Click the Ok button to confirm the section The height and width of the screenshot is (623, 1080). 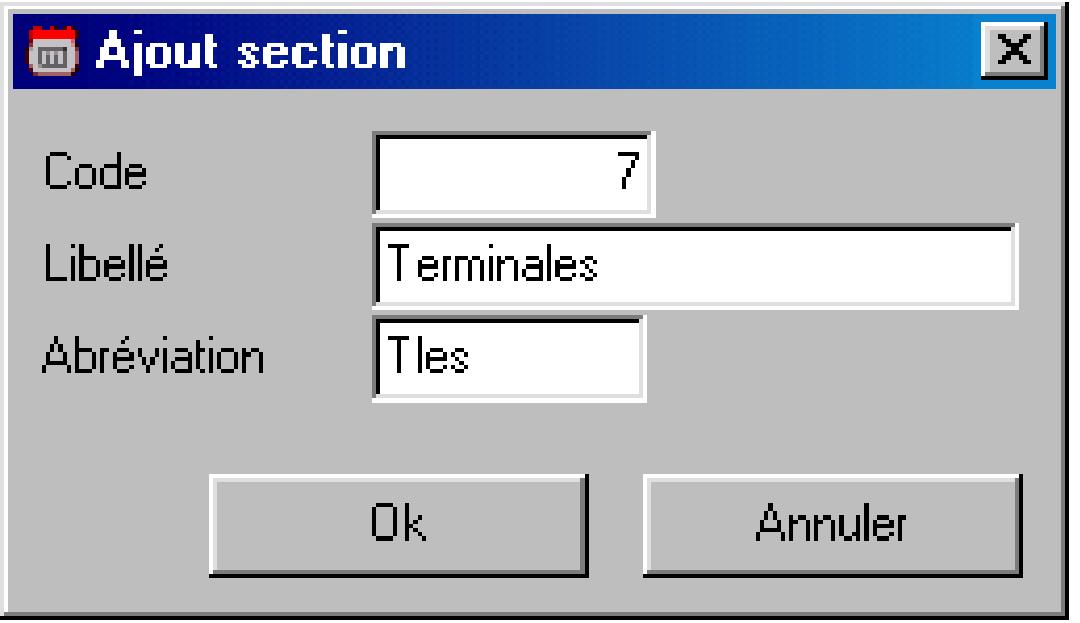point(400,521)
